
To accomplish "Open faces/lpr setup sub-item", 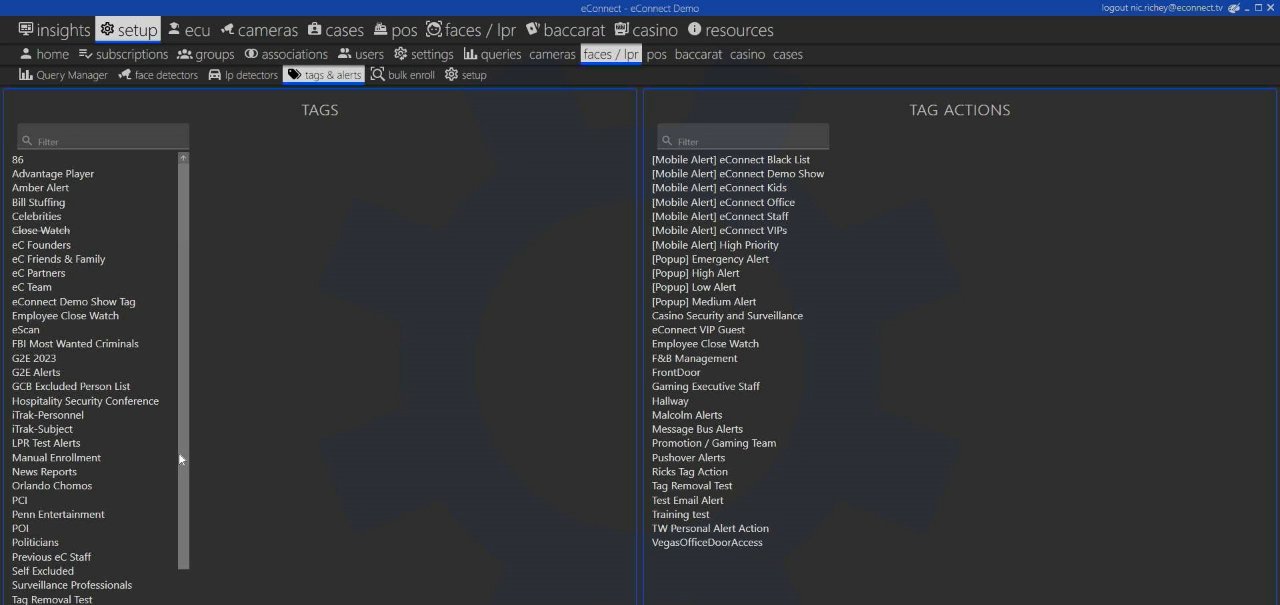I will [x=465, y=75].
